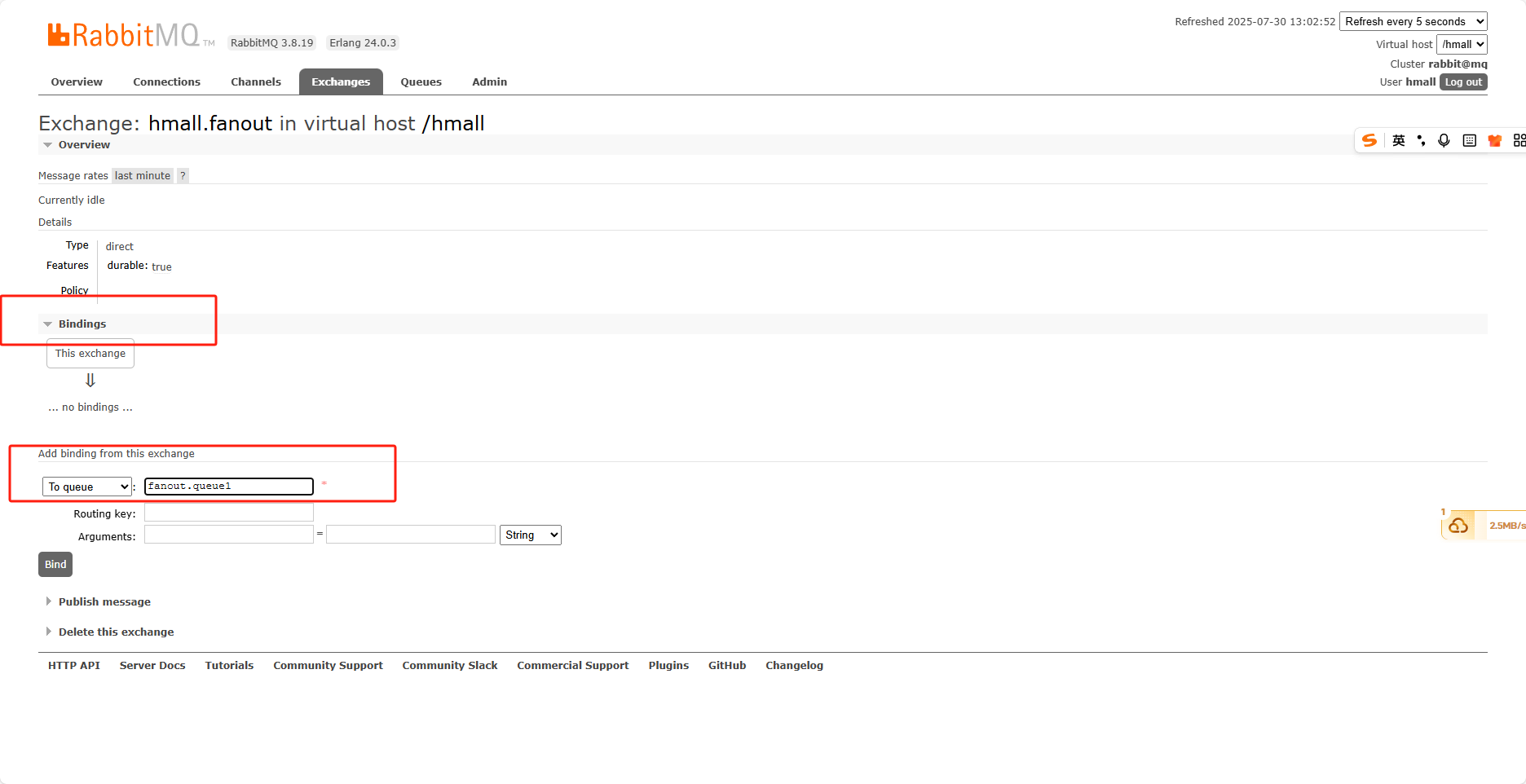Screen dimensions: 1526x784
Task: Click the cluster name rabbit@mq
Action: pyautogui.click(x=1458, y=64)
